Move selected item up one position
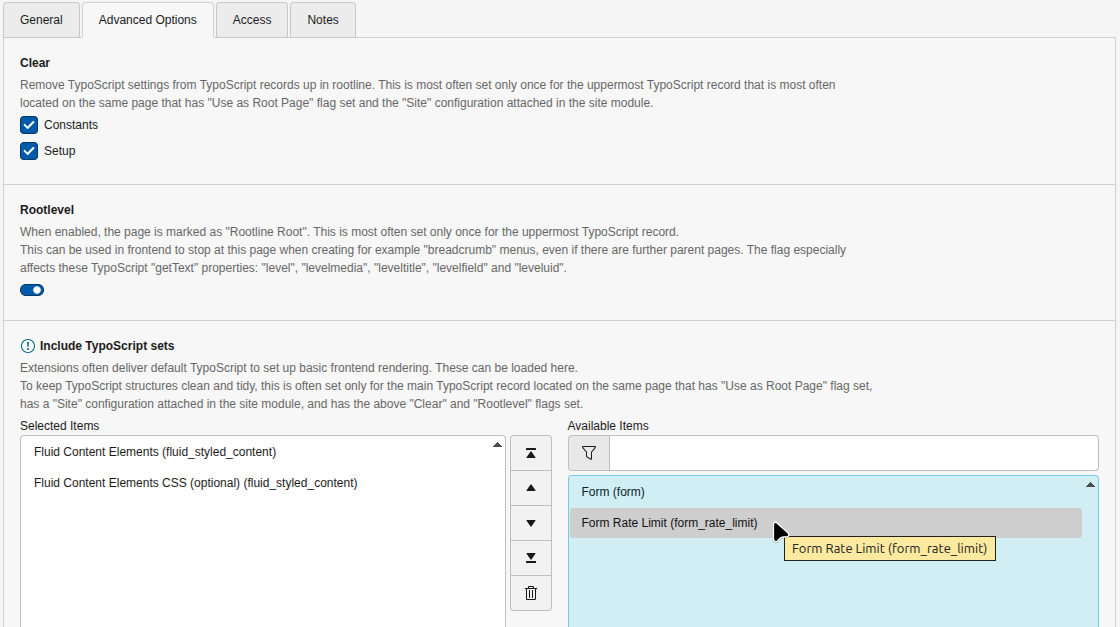1120x627 pixels. pyautogui.click(x=530, y=488)
